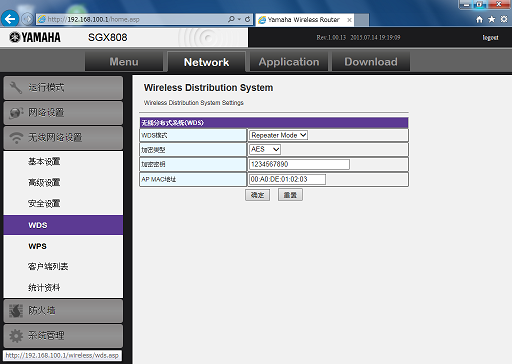The width and height of the screenshot is (512, 364).
Task: Open 客户端列表 client list page
Action: (x=48, y=267)
